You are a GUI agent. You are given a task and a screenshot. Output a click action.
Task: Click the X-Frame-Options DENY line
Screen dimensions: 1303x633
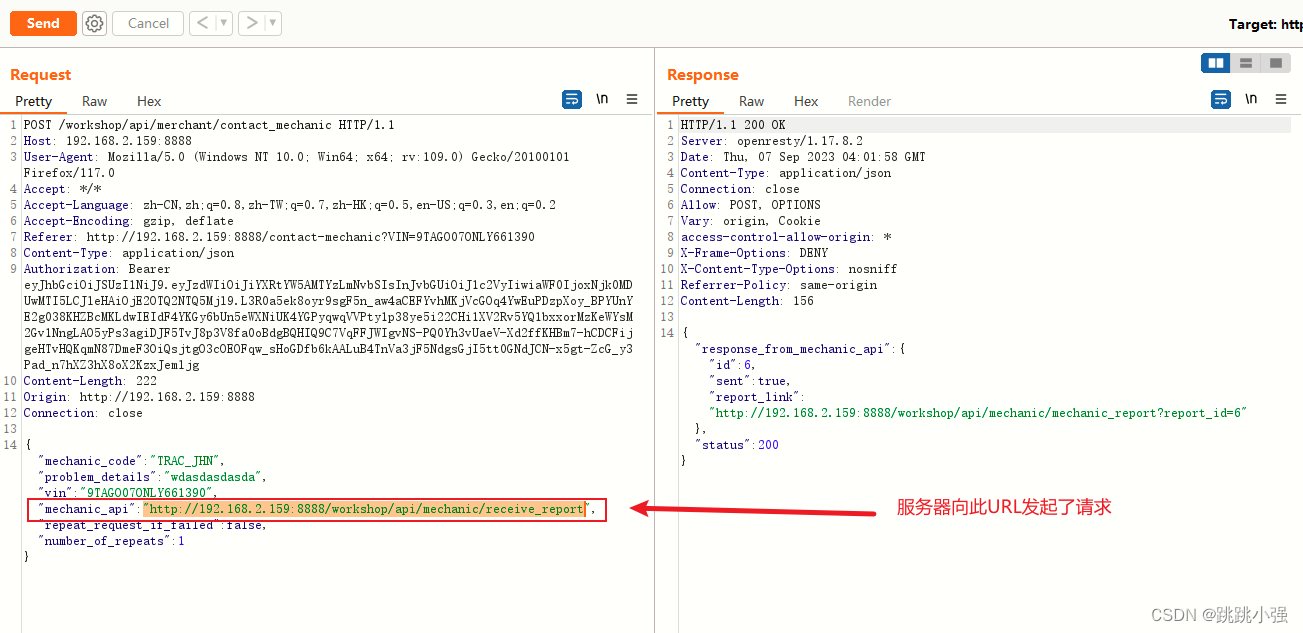tap(754, 253)
